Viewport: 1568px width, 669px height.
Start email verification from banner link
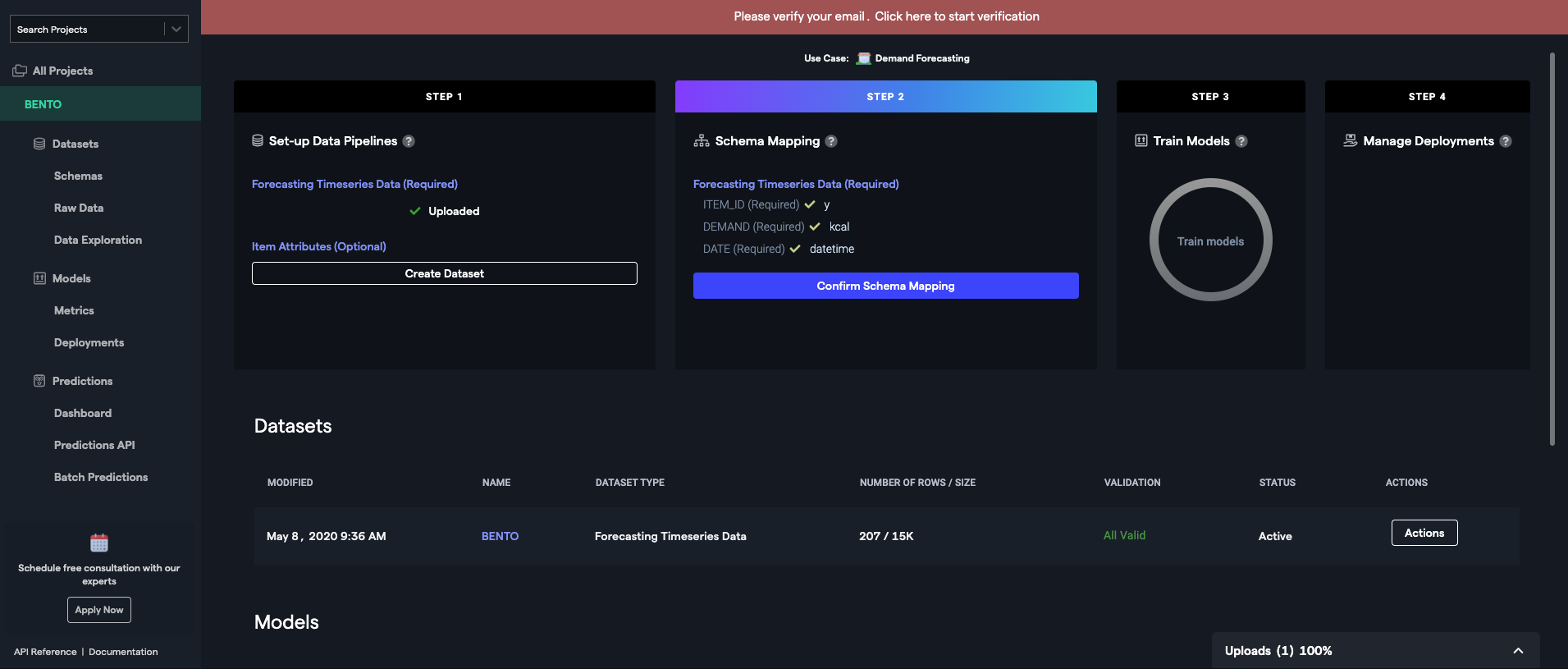pos(957,16)
